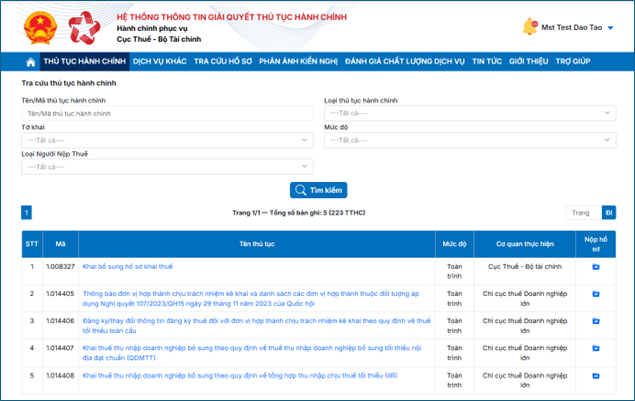The width and height of the screenshot is (635, 401).
Task: Open the Loại thủ tục hành chính dropdown
Action: tap(470, 113)
